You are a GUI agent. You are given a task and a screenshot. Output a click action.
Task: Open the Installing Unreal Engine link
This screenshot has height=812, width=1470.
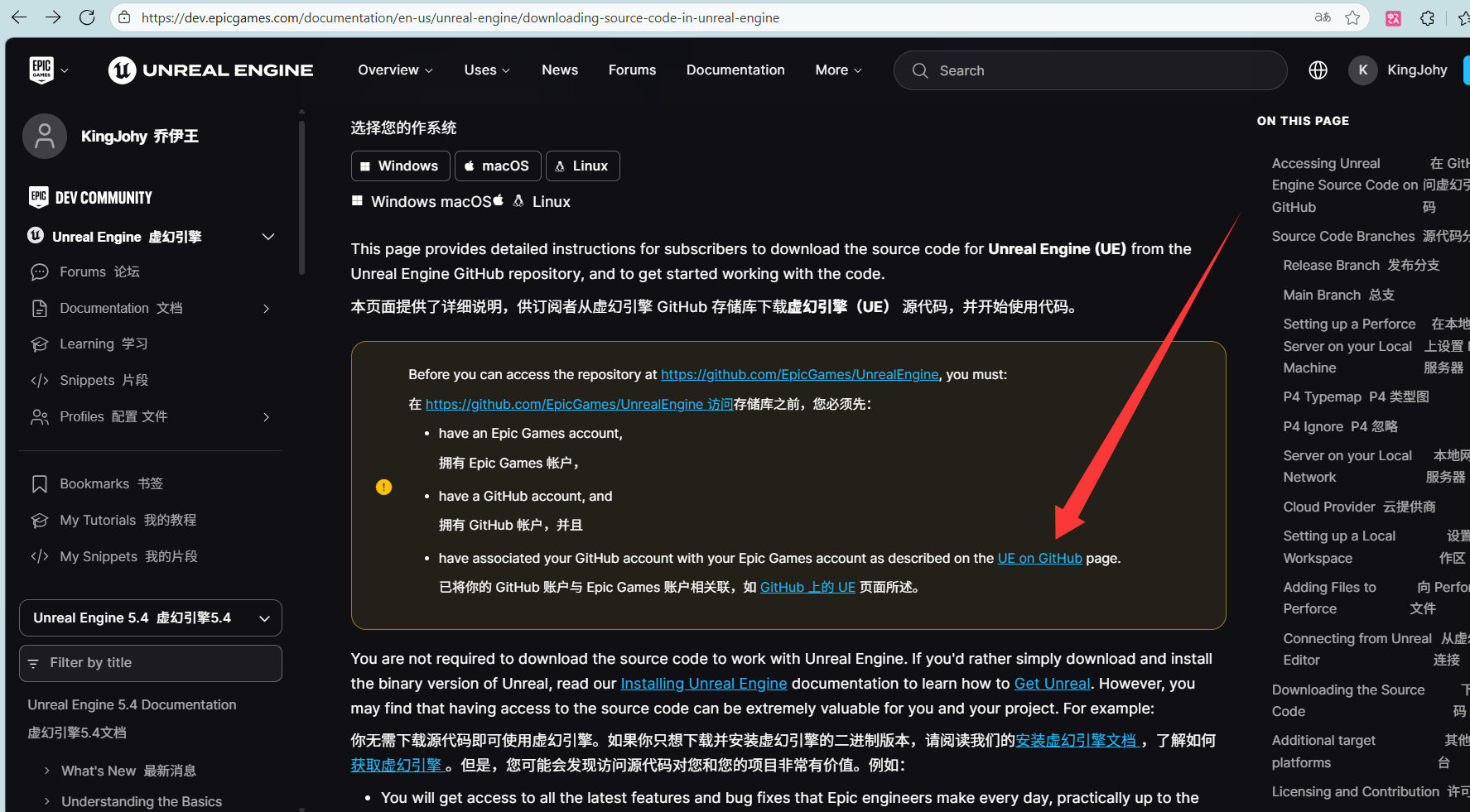[704, 684]
